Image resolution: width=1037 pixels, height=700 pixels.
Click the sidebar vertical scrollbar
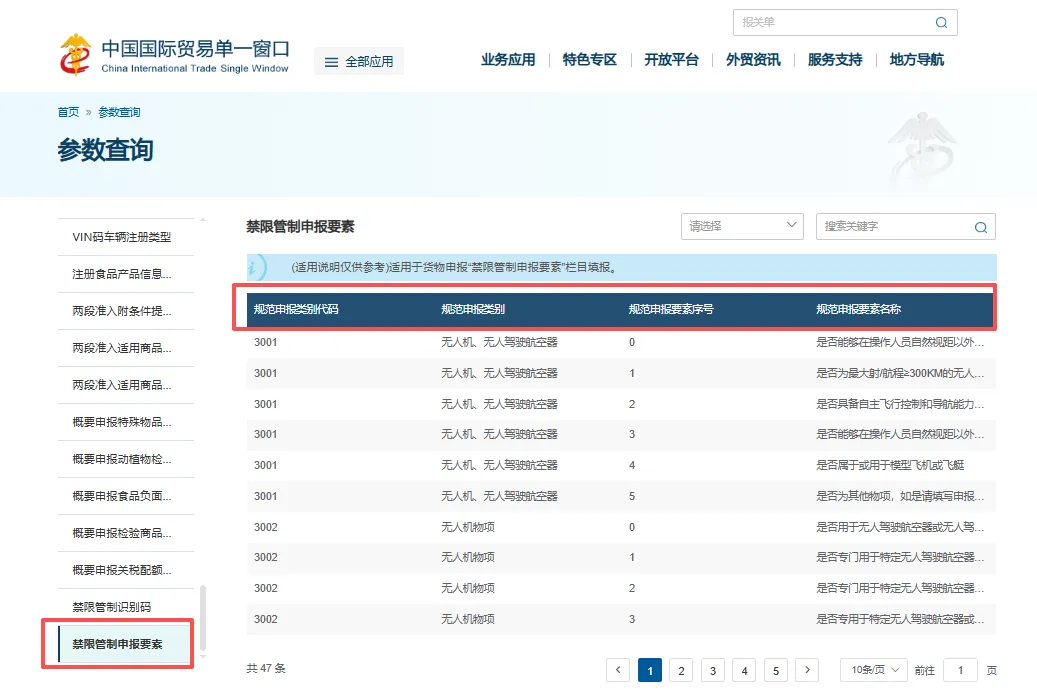tap(203, 617)
